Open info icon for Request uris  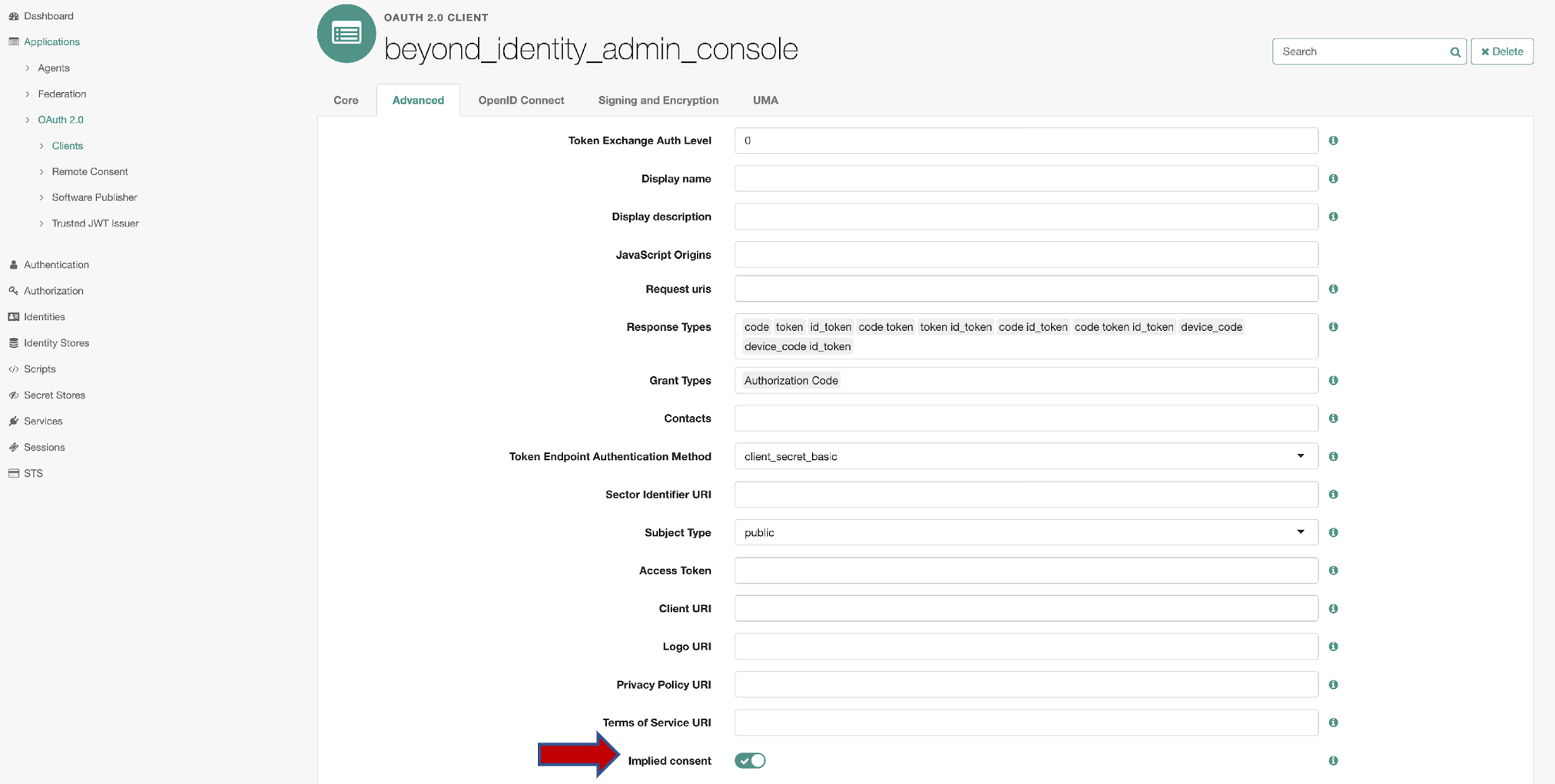pos(1333,289)
